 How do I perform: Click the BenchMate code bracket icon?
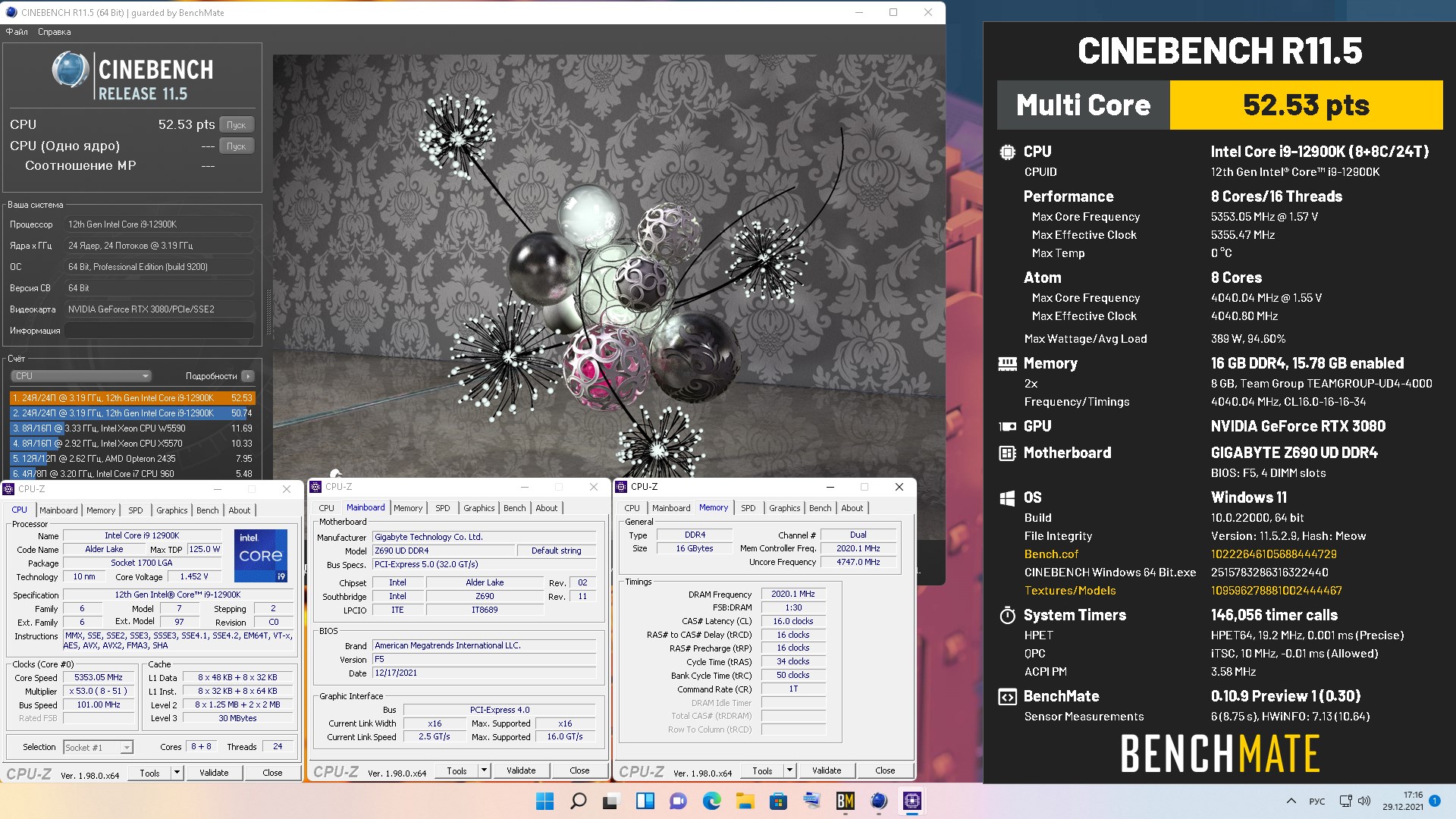pyautogui.click(x=1007, y=697)
